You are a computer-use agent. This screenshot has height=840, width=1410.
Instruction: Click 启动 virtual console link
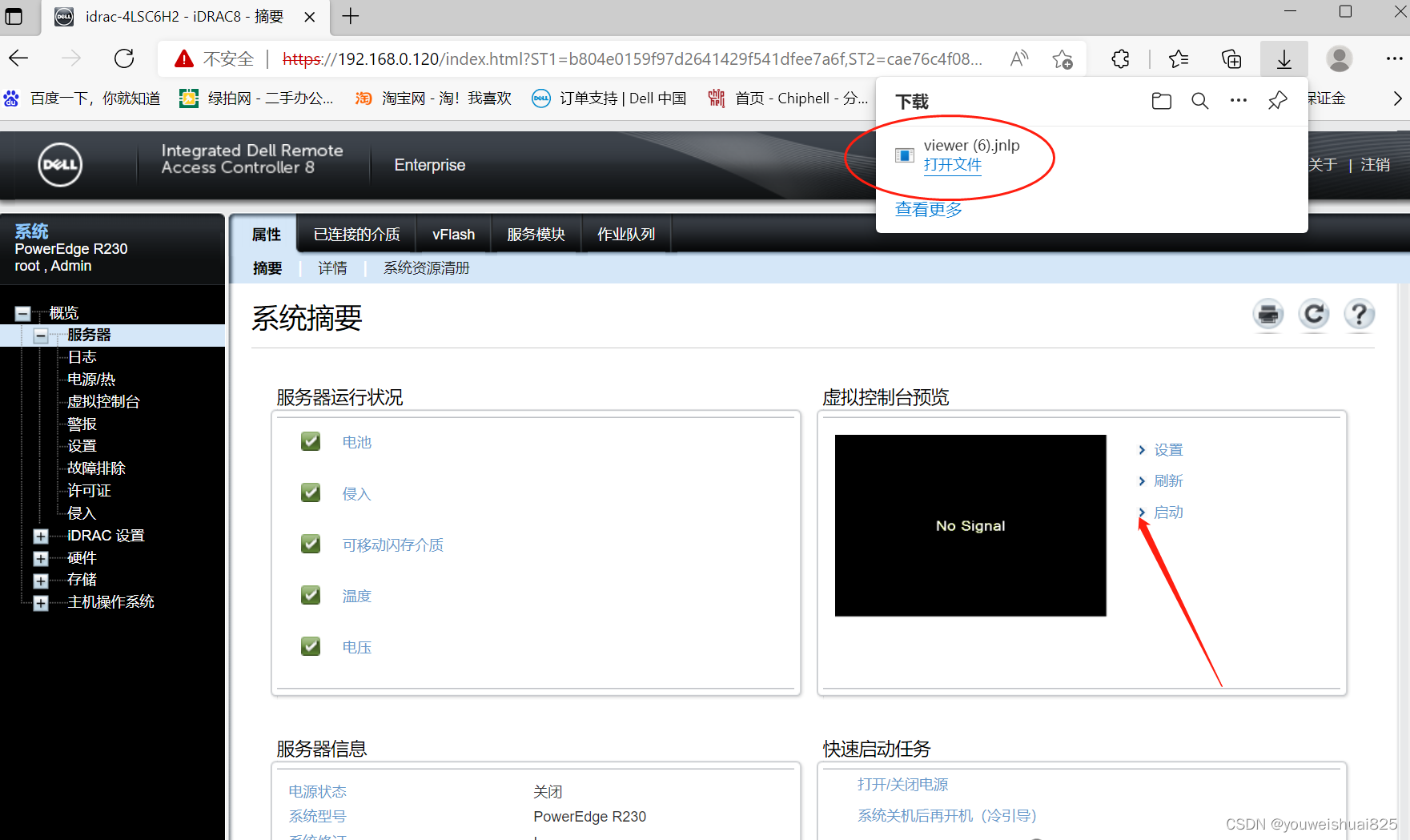pos(1168,512)
